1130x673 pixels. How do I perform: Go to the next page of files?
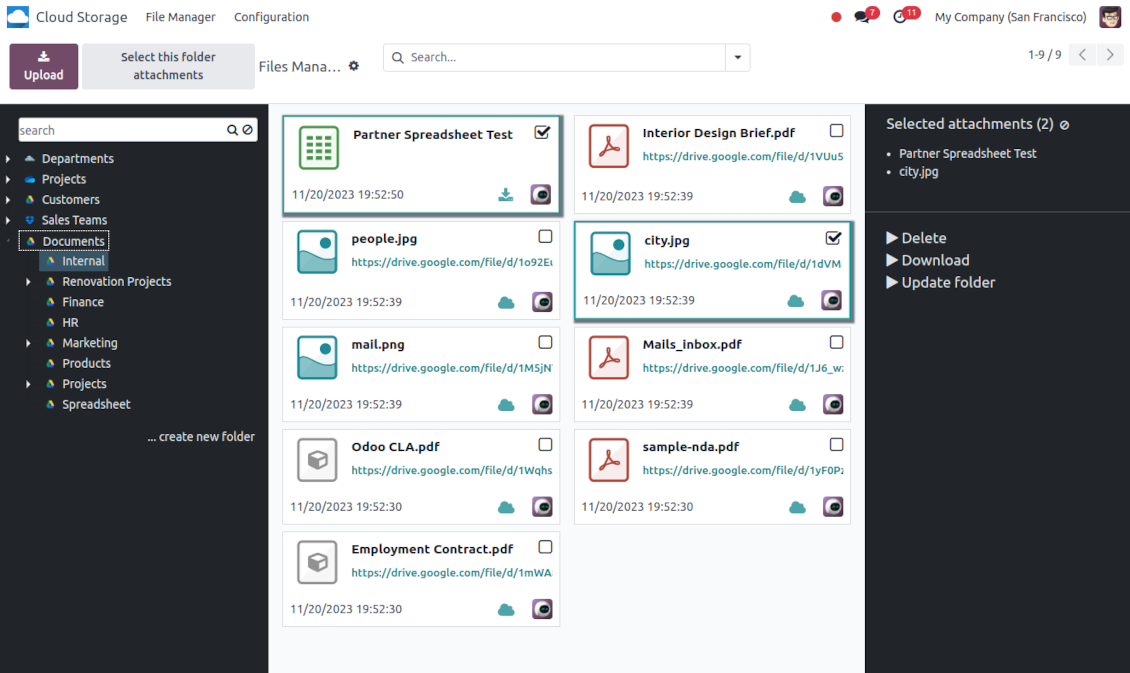coord(1110,55)
